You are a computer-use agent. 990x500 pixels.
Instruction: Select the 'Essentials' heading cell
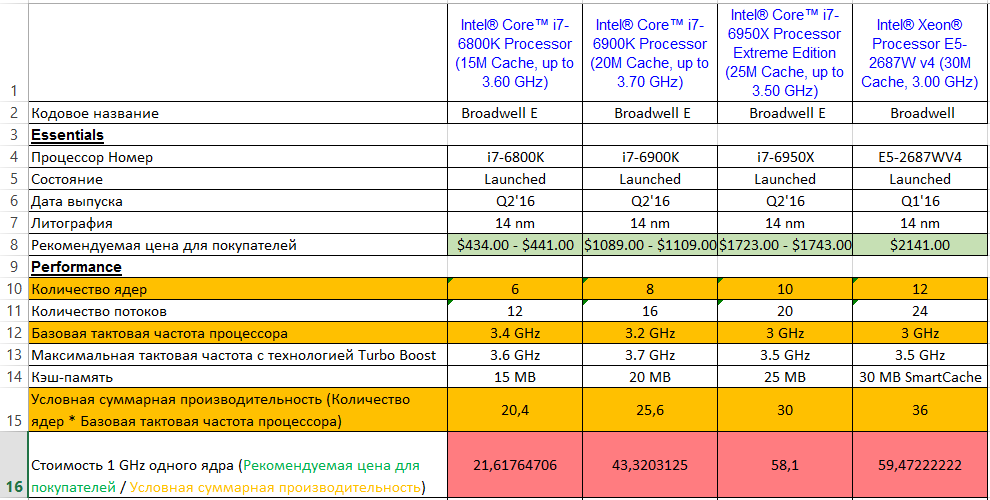tap(238, 135)
